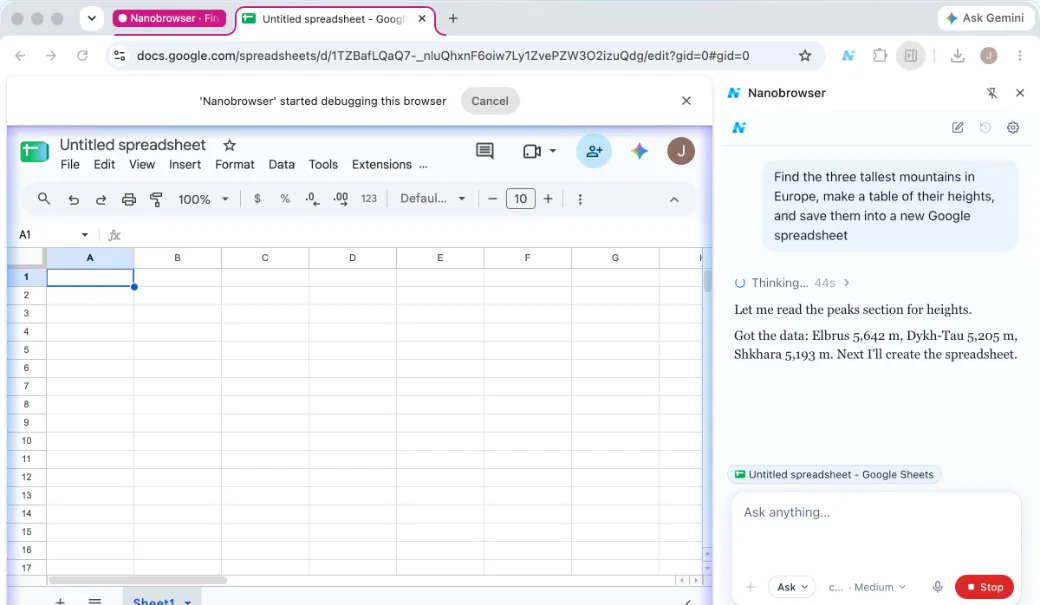Open the Extensions puzzle icon
The width and height of the screenshot is (1040, 605).
[879, 56]
